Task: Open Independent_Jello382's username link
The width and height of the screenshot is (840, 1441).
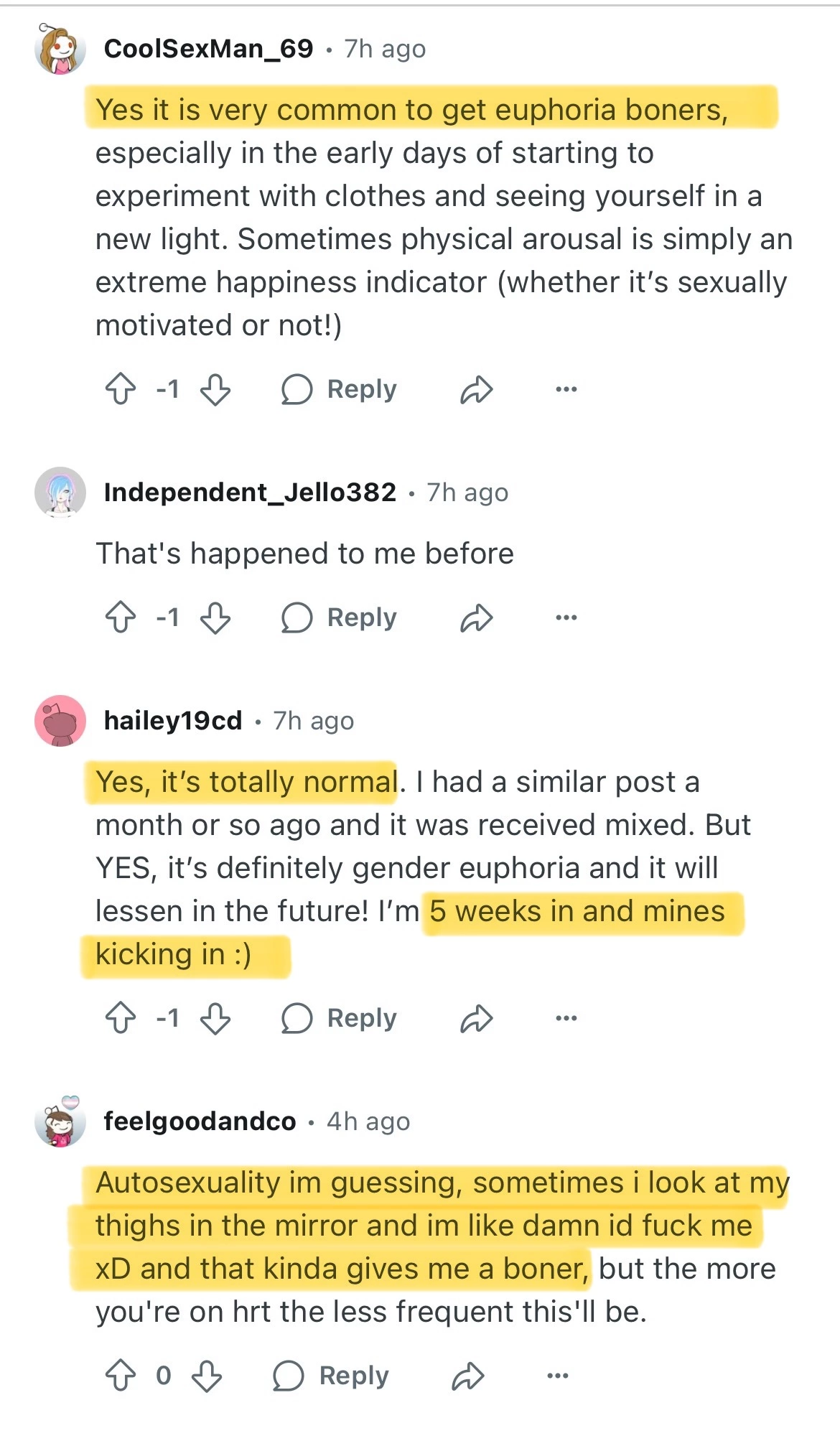Action: coord(250,492)
